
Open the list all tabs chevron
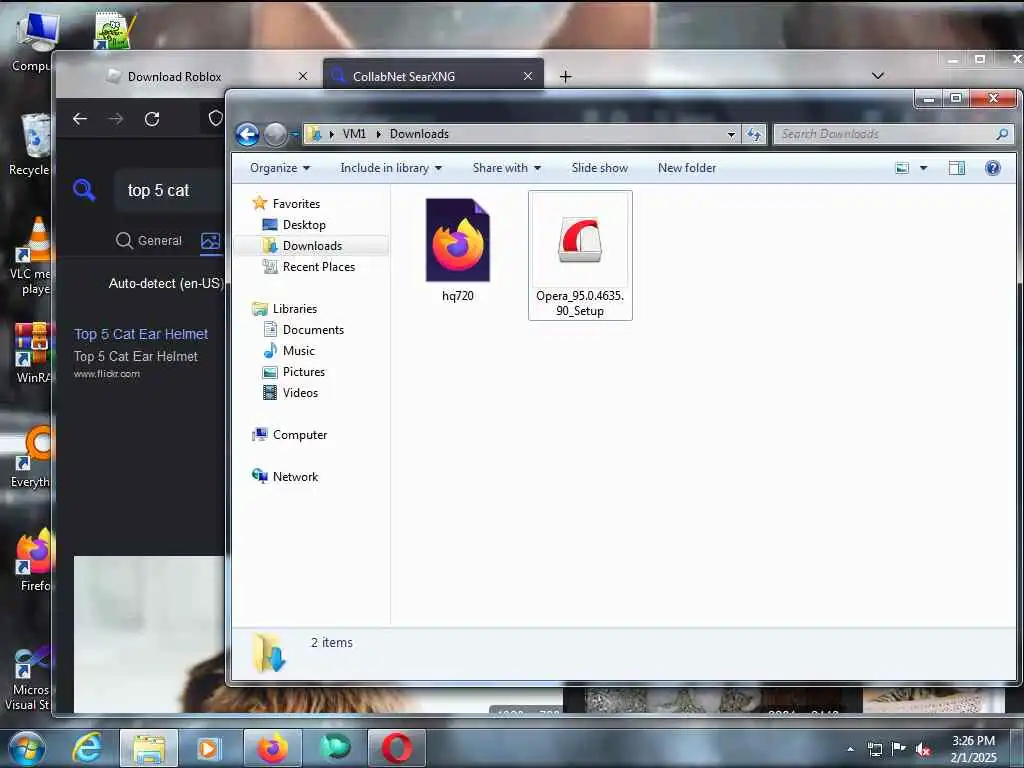[x=878, y=76]
